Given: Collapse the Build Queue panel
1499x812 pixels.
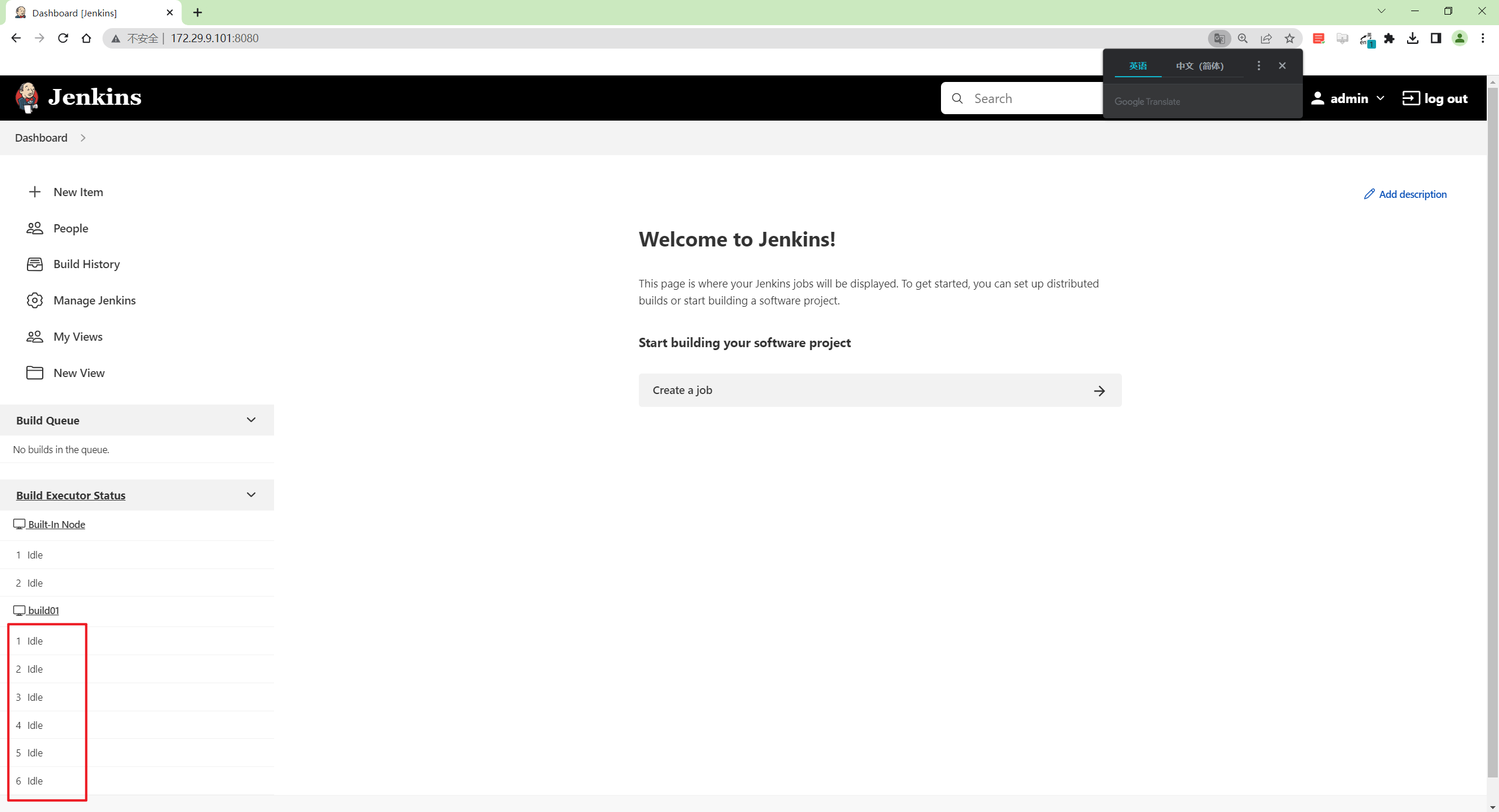Looking at the screenshot, I should (x=251, y=420).
